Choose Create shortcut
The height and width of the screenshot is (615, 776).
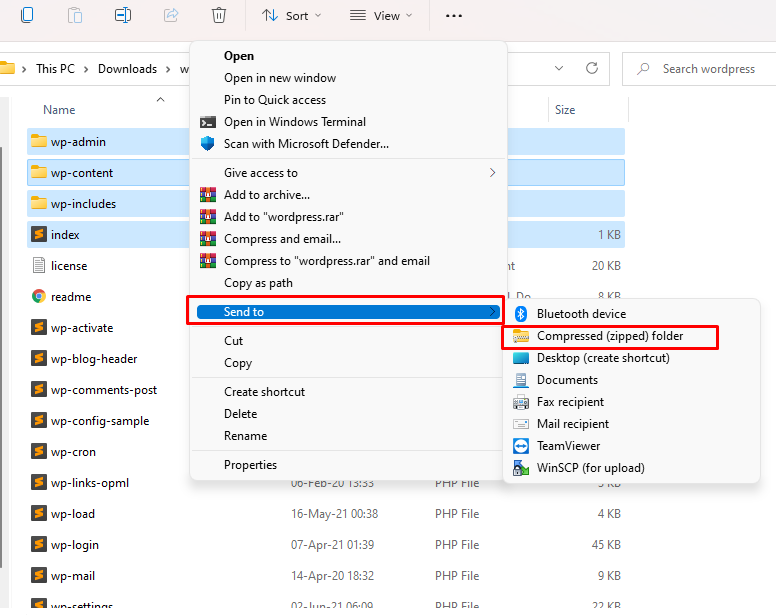click(x=348, y=392)
